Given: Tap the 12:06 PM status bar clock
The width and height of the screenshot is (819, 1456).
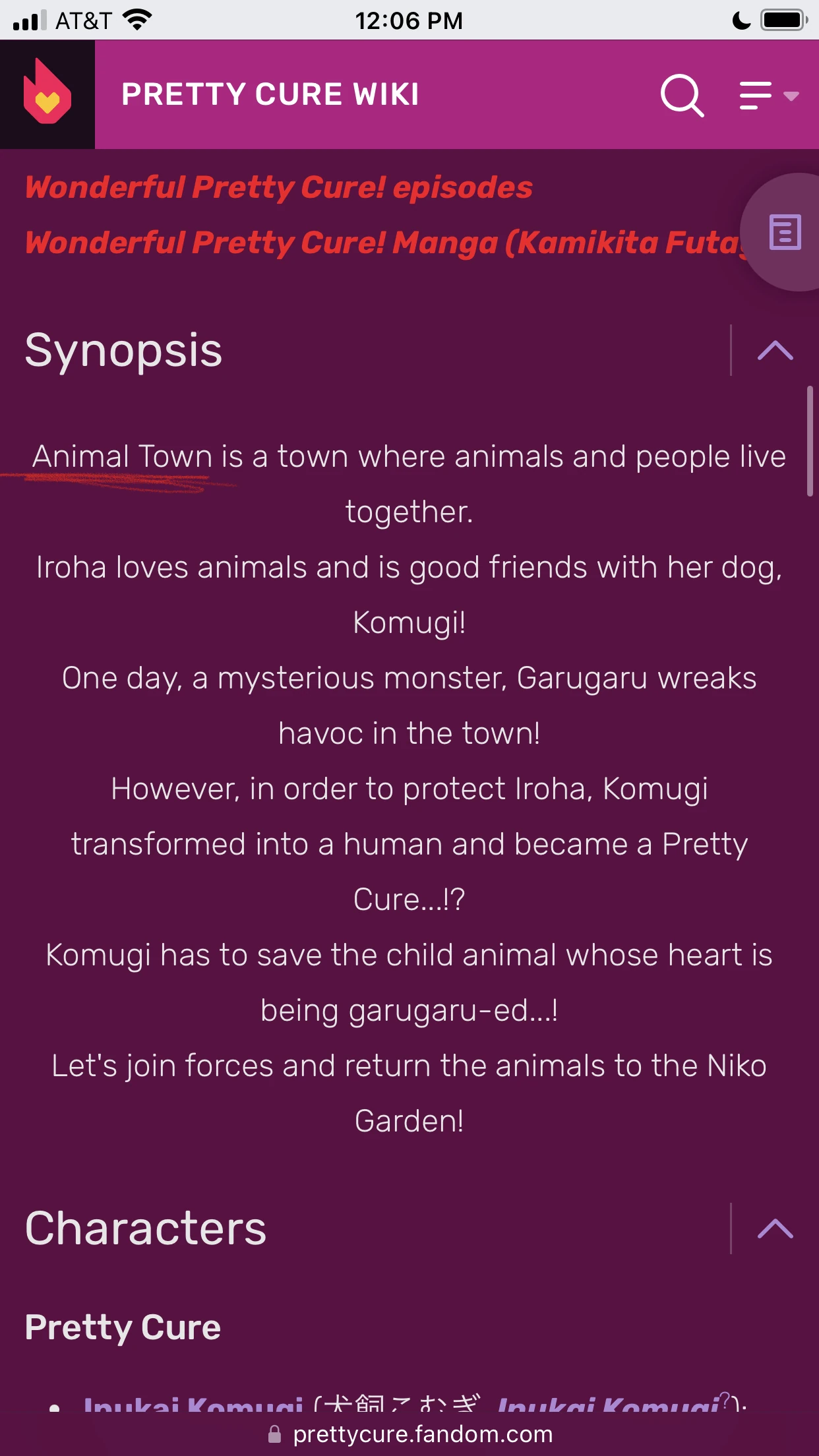Looking at the screenshot, I should coord(409,20).
